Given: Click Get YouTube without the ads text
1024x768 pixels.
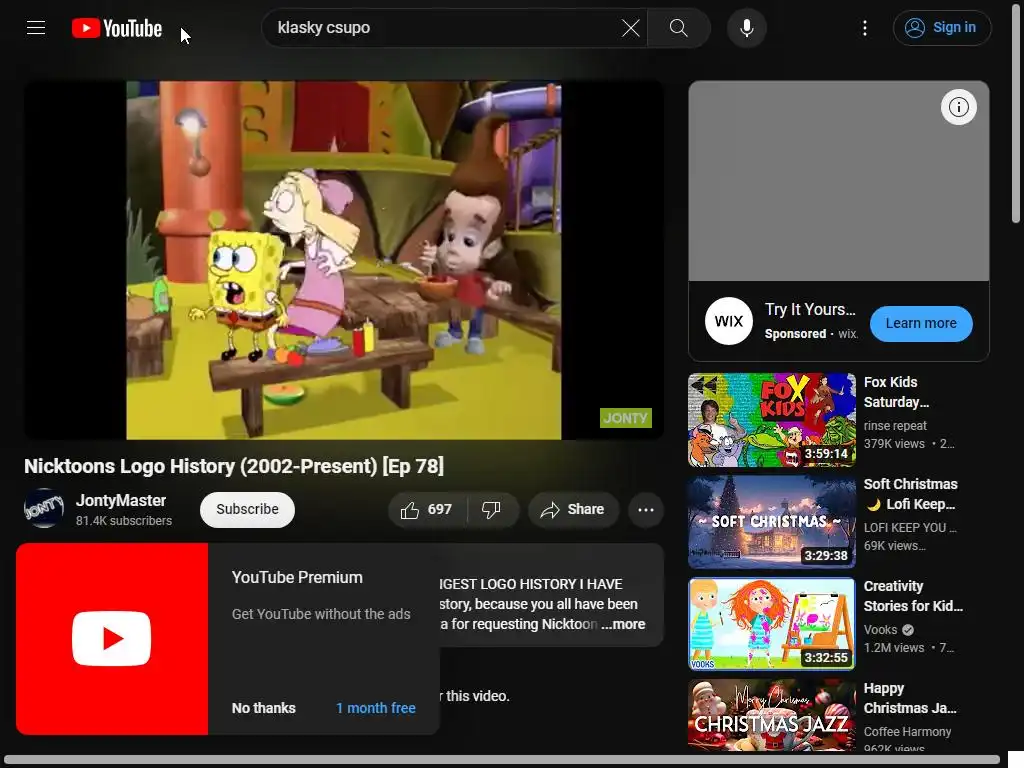Looking at the screenshot, I should click(x=321, y=614).
